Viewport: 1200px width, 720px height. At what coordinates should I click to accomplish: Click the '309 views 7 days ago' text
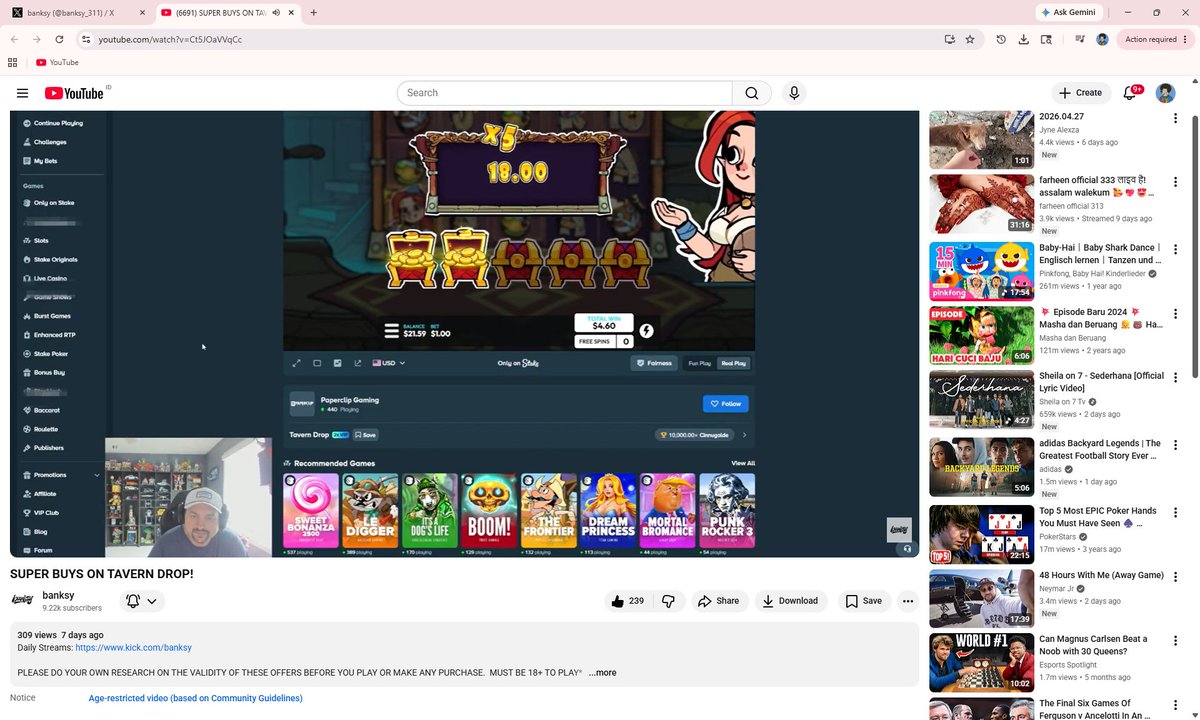pyautogui.click(x=60, y=635)
